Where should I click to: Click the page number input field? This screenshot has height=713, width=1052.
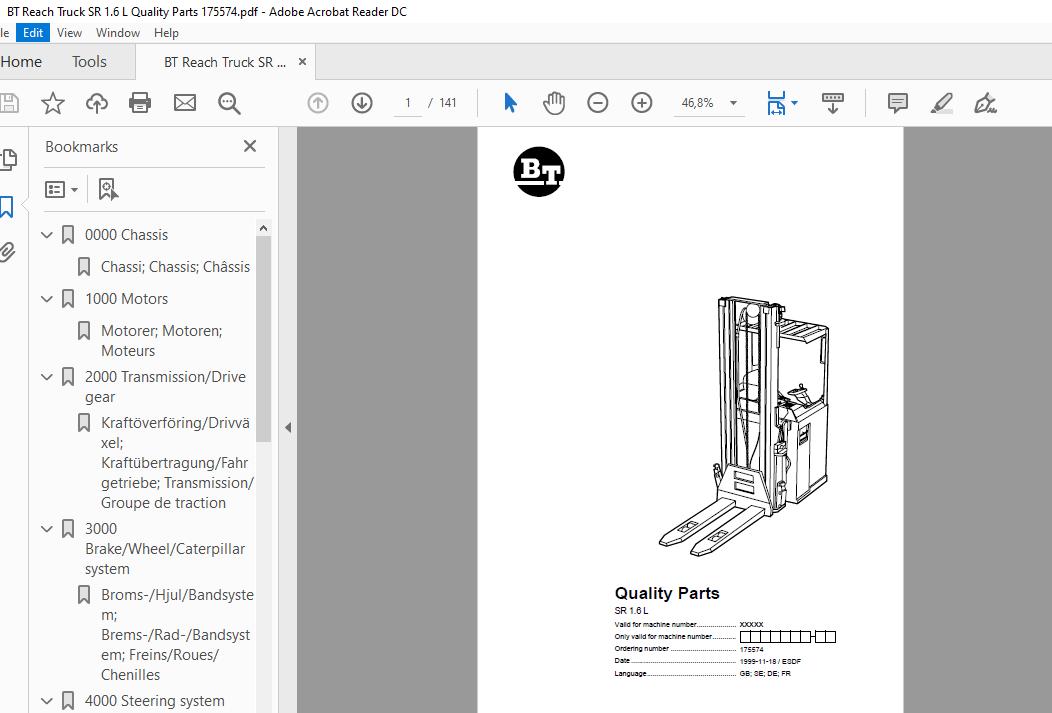[x=407, y=103]
